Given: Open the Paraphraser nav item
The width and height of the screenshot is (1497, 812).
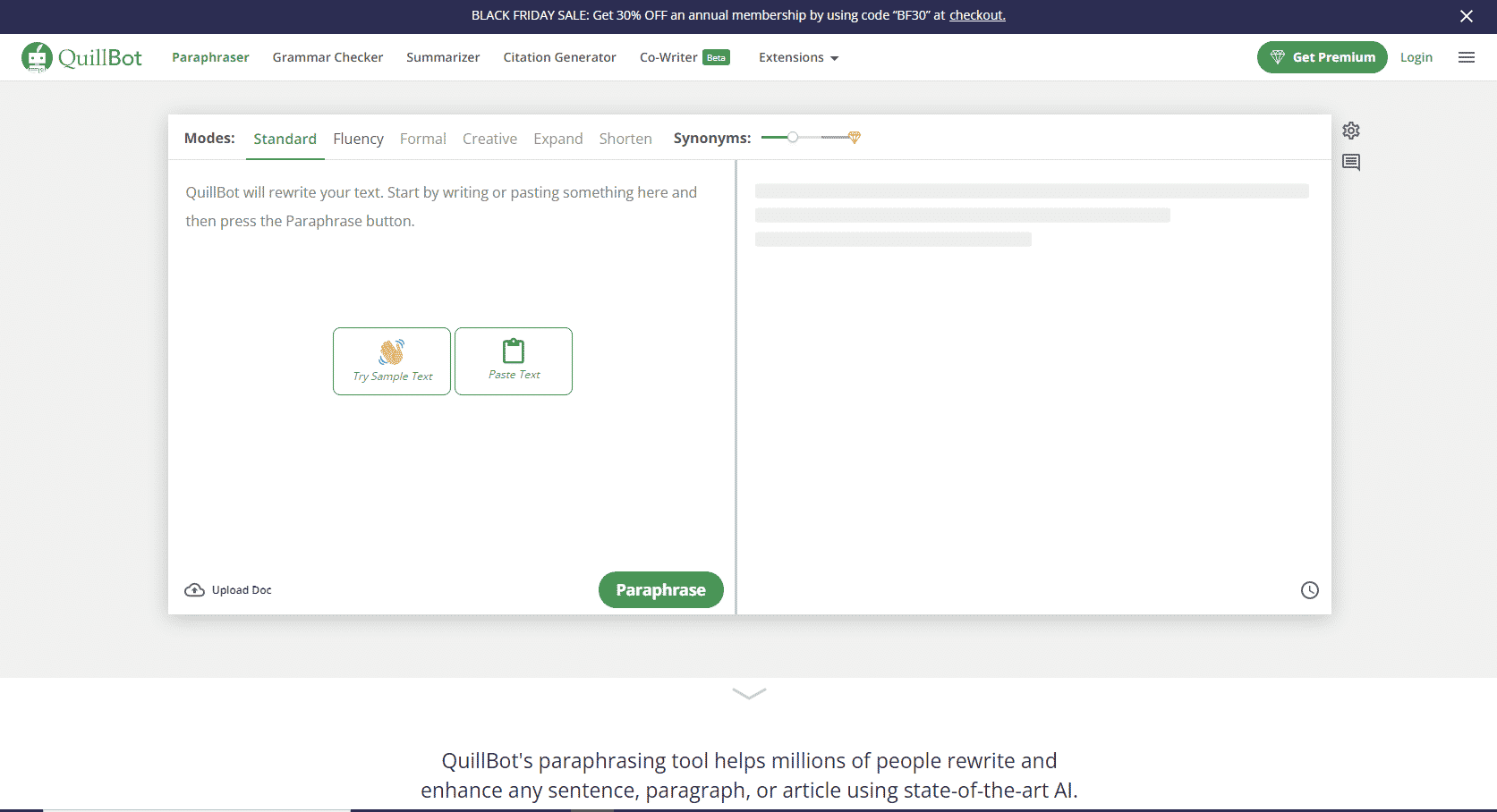Looking at the screenshot, I should coord(210,57).
